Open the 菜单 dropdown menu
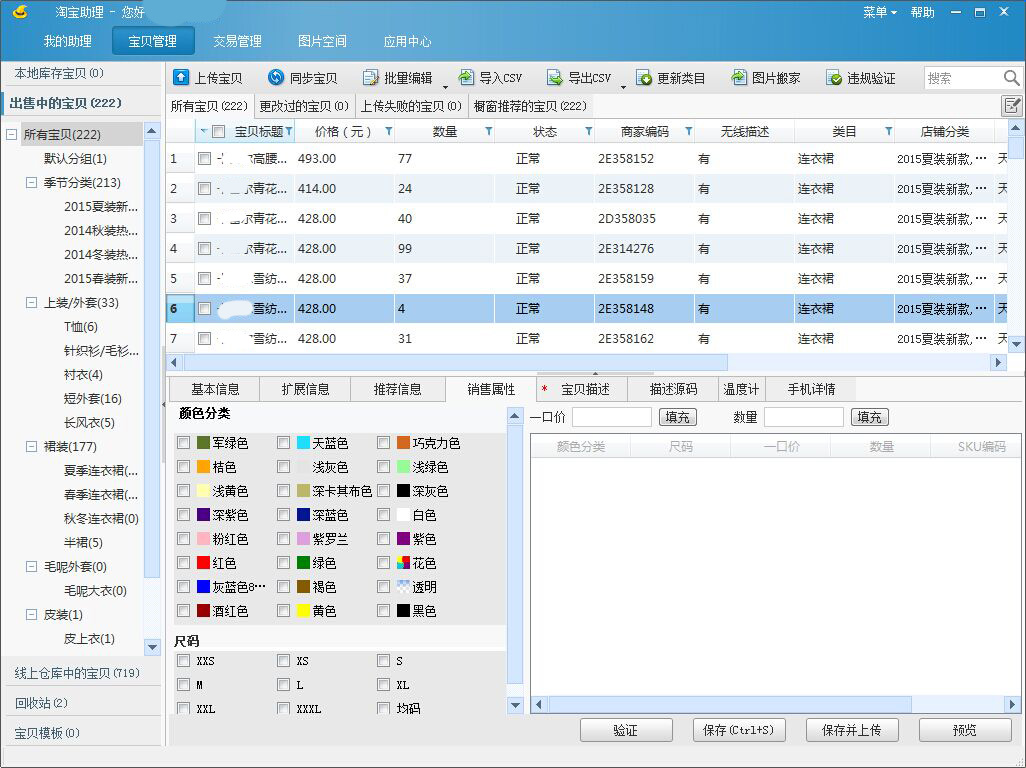1026x768 pixels. tap(879, 12)
